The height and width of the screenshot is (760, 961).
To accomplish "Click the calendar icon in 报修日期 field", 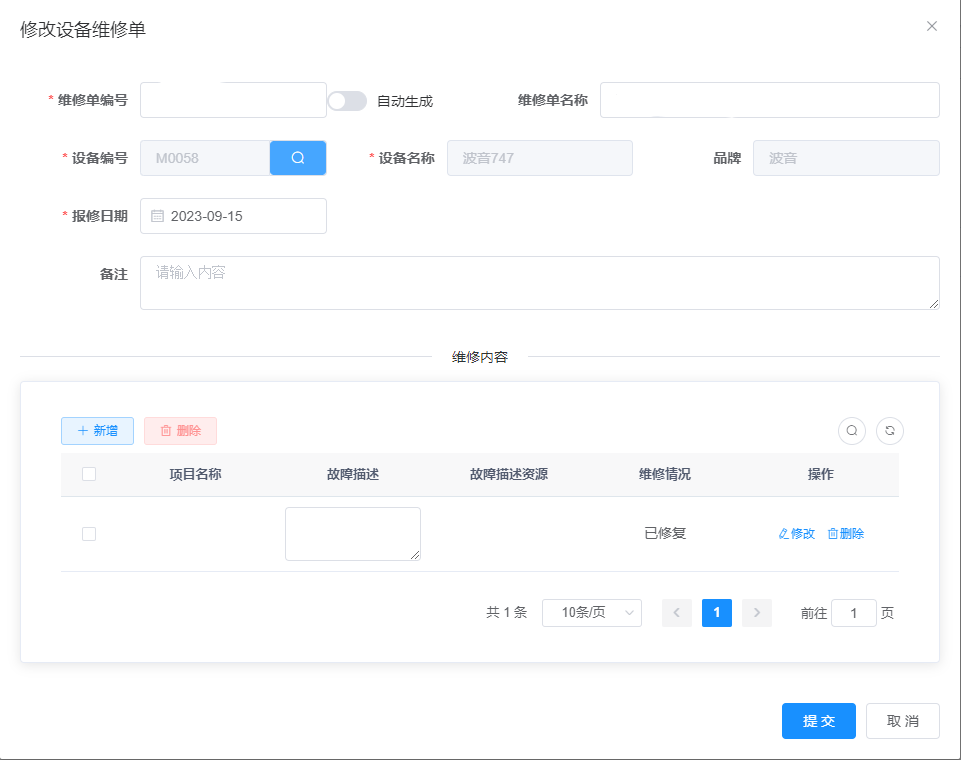I will tap(157, 216).
